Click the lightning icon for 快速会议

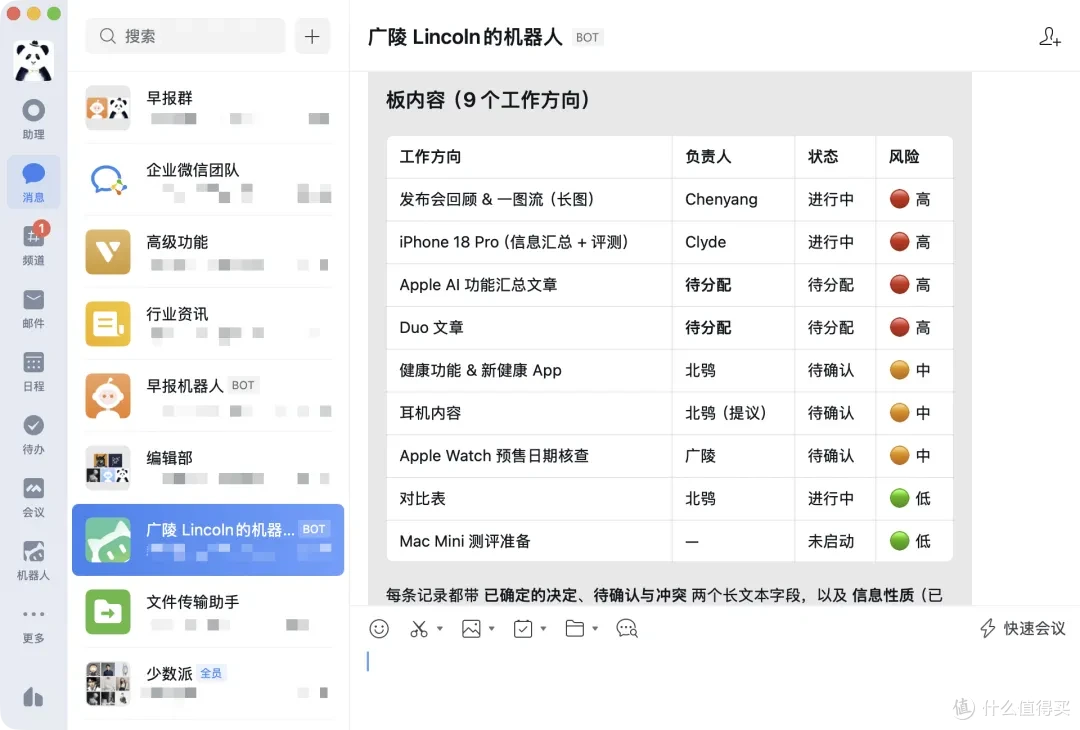[x=988, y=628]
